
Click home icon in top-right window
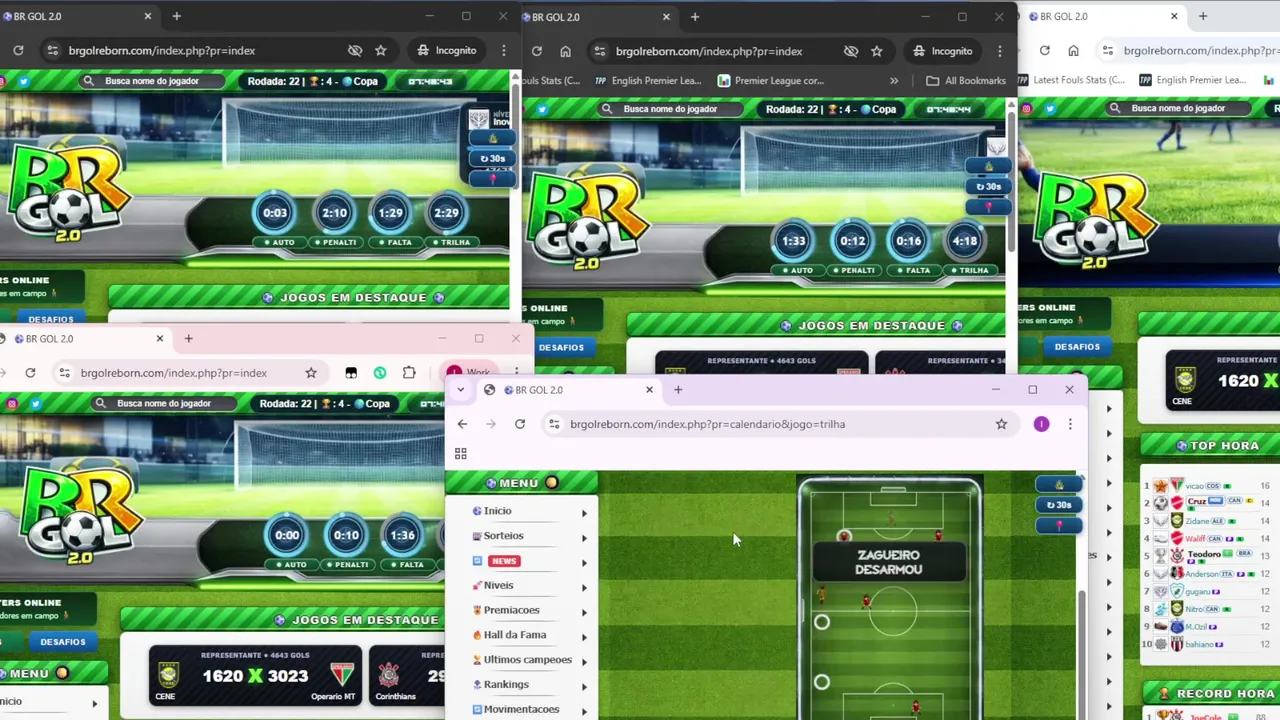tap(1073, 50)
